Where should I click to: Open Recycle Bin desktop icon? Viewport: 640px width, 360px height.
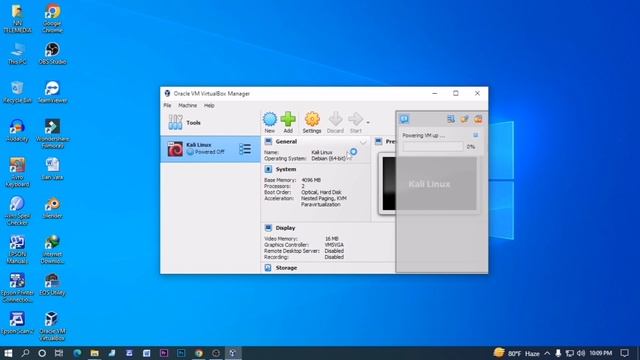coord(17,92)
